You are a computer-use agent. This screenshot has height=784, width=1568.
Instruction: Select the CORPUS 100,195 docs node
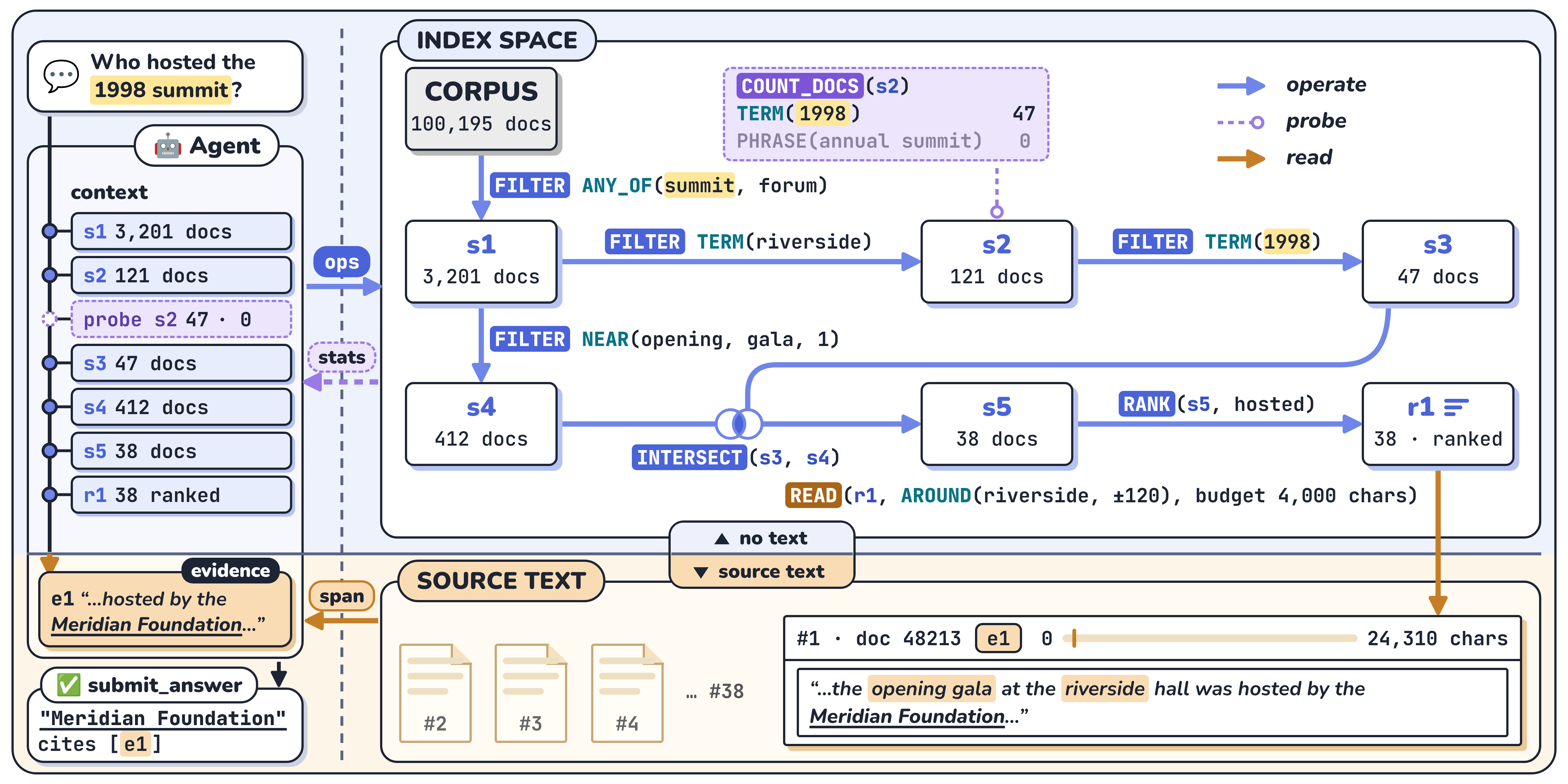482,109
